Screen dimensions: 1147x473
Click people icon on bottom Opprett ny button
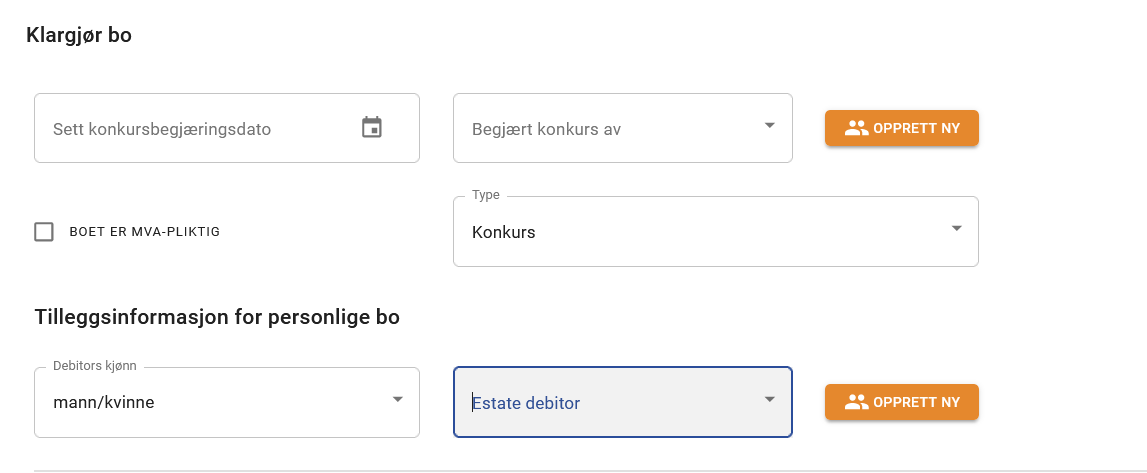coord(857,402)
